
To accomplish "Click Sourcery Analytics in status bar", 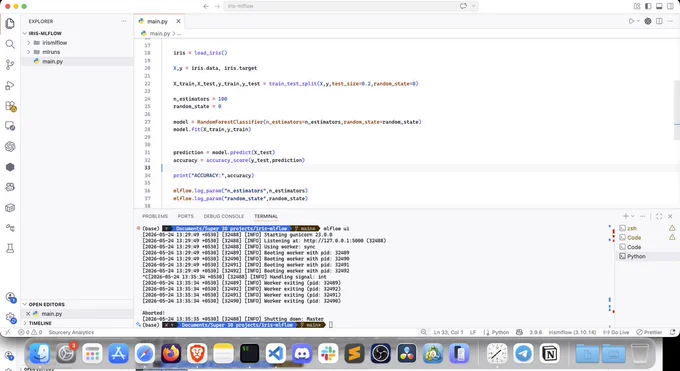I will pyautogui.click(x=71, y=332).
